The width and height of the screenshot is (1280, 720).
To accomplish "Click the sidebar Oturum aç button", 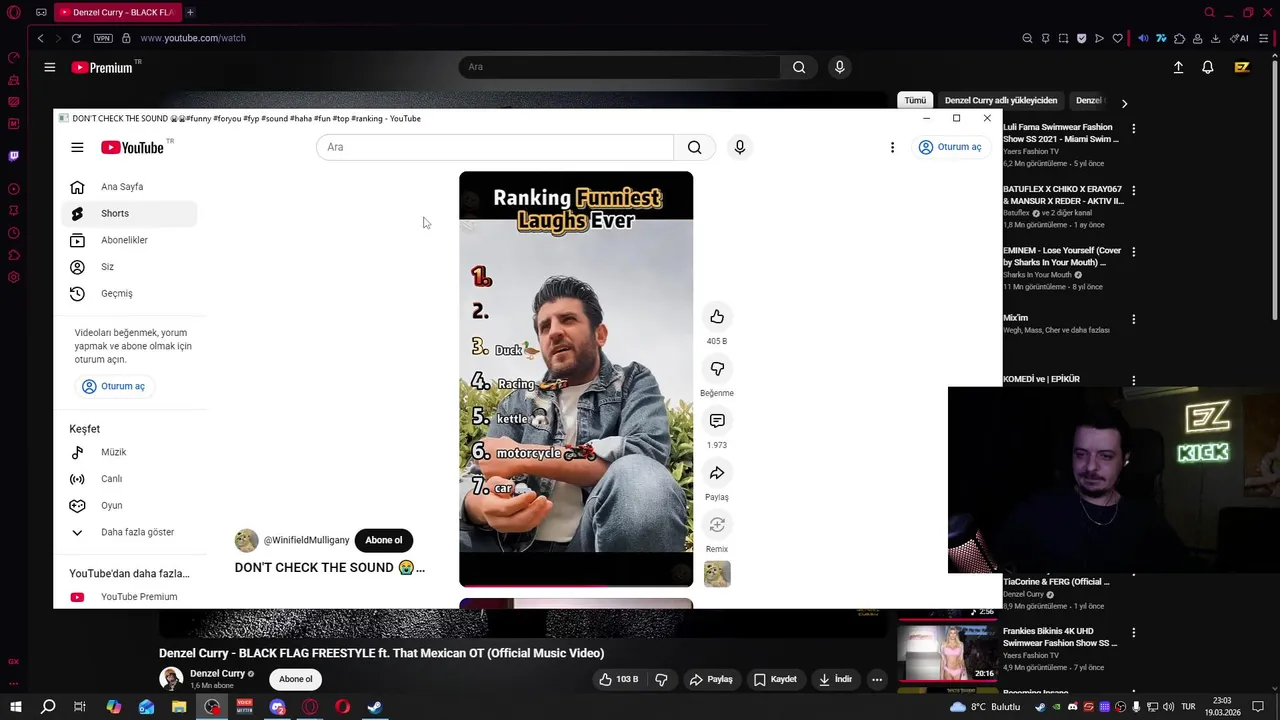I will [x=114, y=386].
